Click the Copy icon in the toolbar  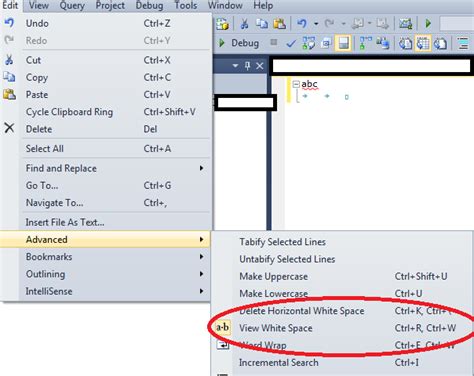coord(262,24)
